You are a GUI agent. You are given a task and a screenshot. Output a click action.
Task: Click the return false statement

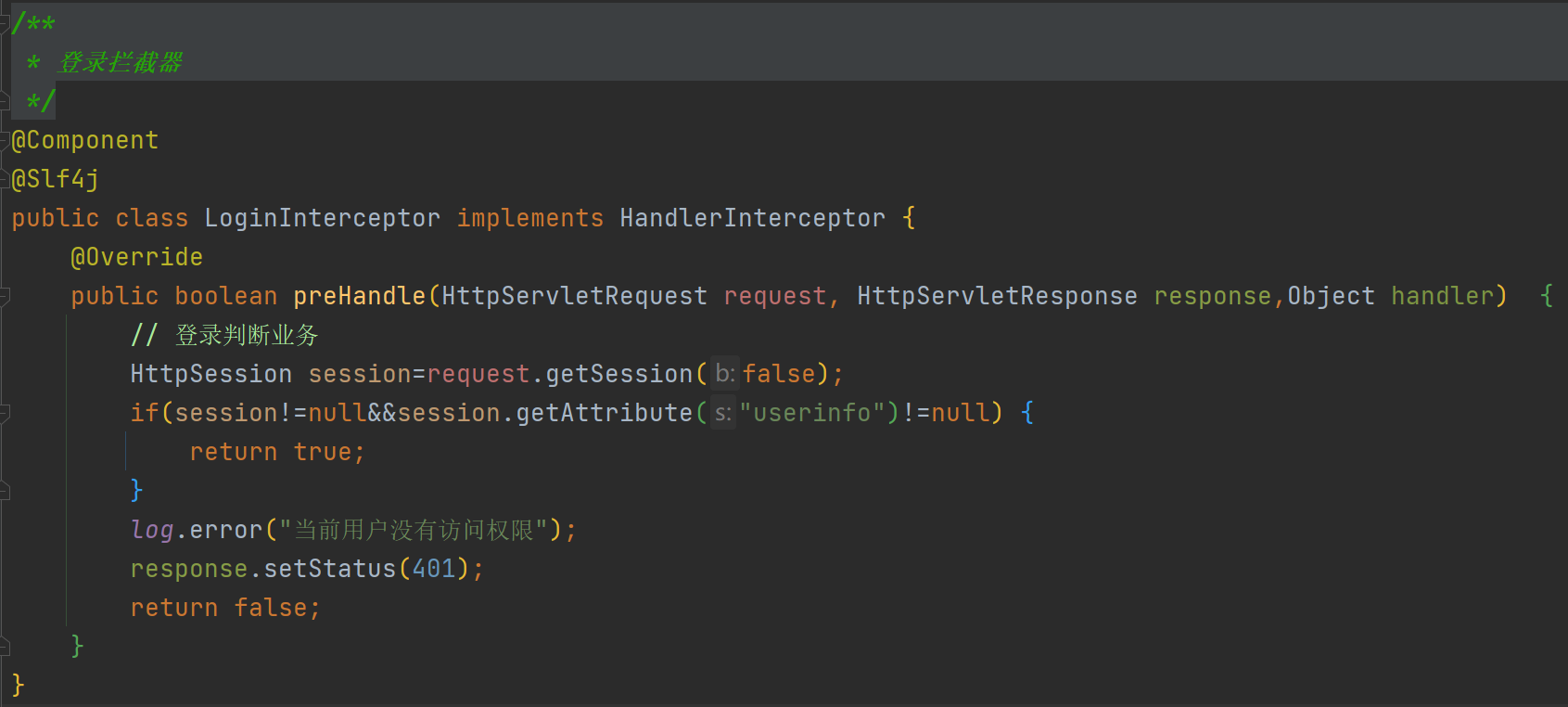click(x=226, y=608)
